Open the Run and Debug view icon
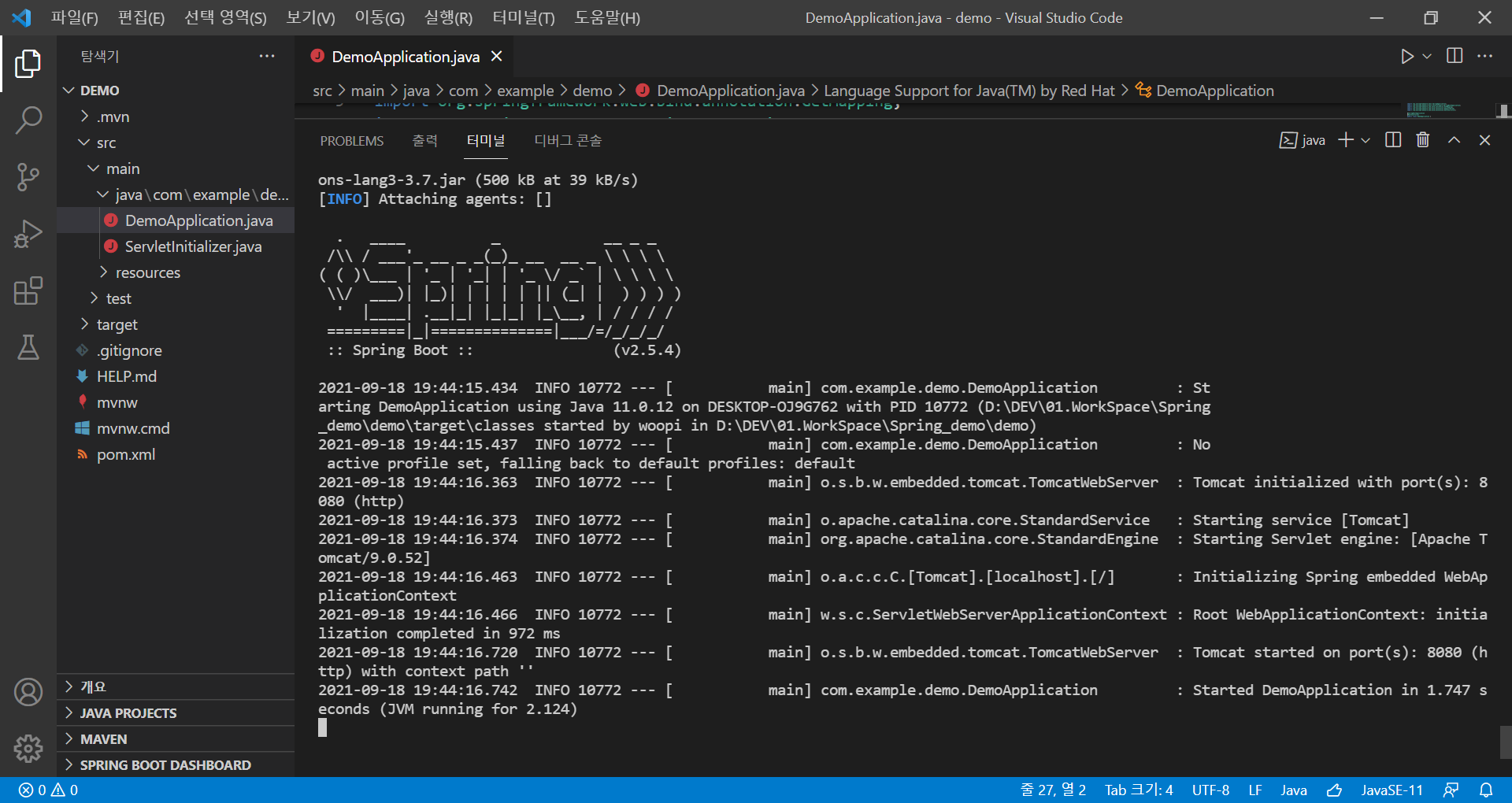 click(x=28, y=234)
